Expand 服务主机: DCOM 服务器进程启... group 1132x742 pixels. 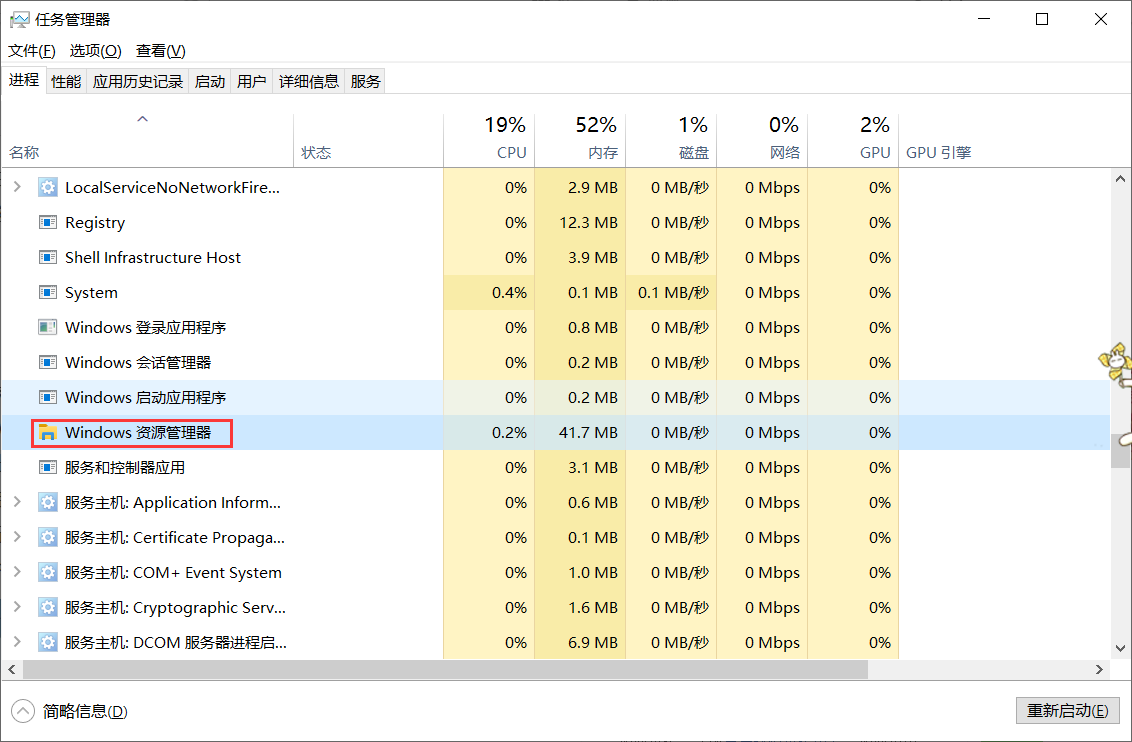(x=17, y=642)
